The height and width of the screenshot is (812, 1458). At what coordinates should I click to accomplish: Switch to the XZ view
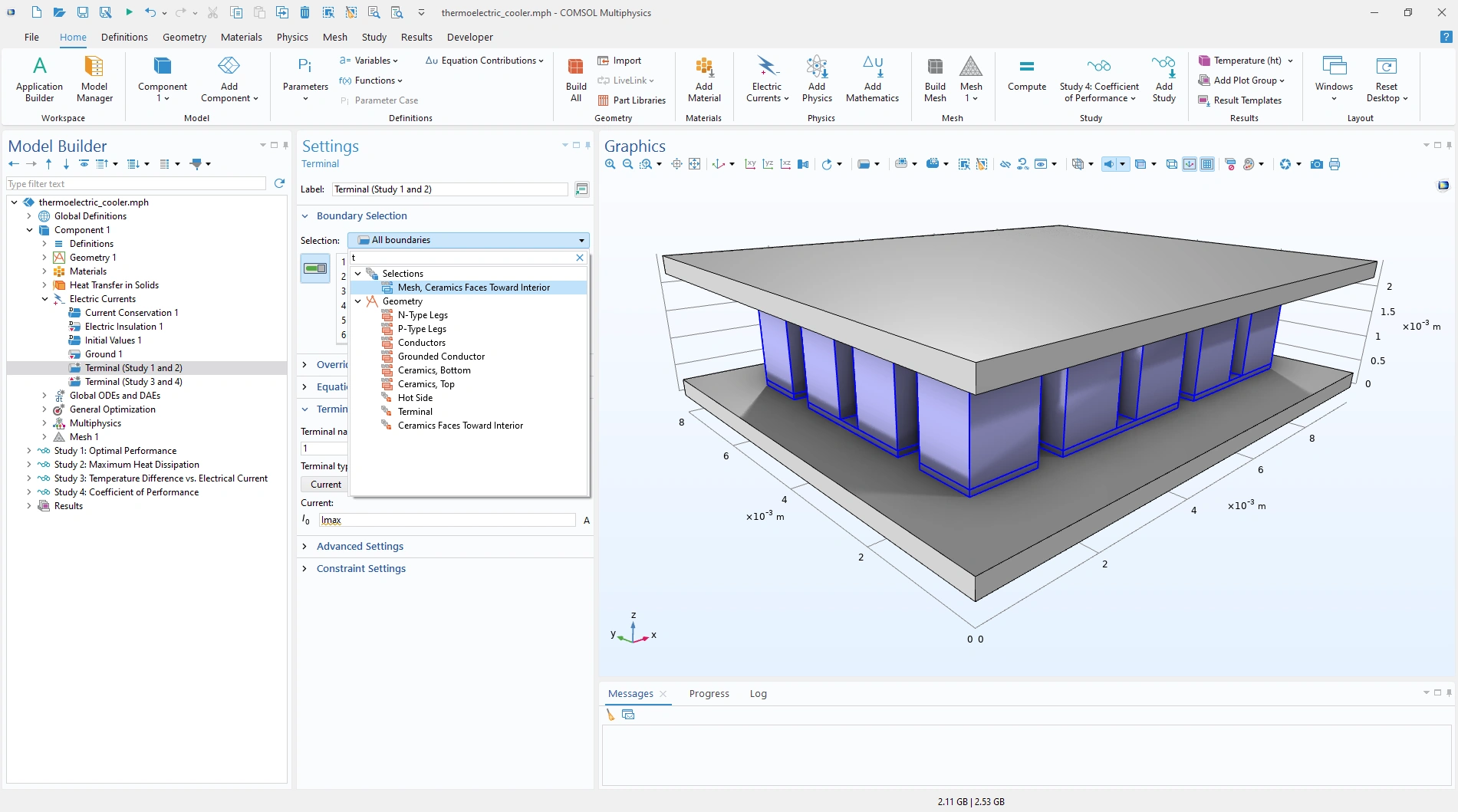(785, 164)
